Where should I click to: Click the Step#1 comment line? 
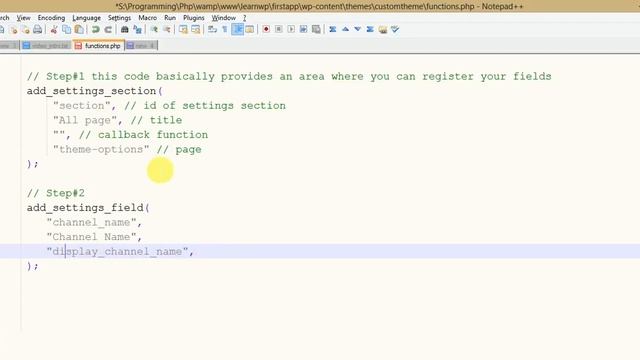pos(289,76)
